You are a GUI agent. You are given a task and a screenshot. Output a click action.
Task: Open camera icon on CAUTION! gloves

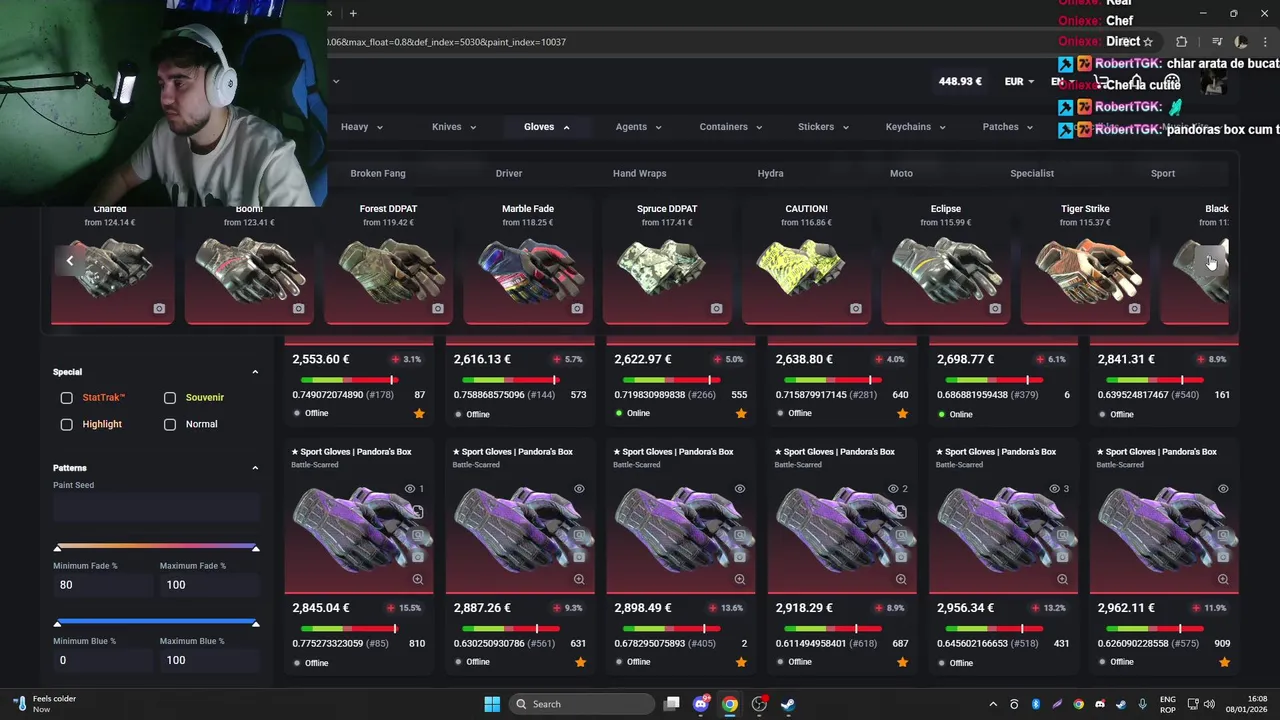[855, 309]
